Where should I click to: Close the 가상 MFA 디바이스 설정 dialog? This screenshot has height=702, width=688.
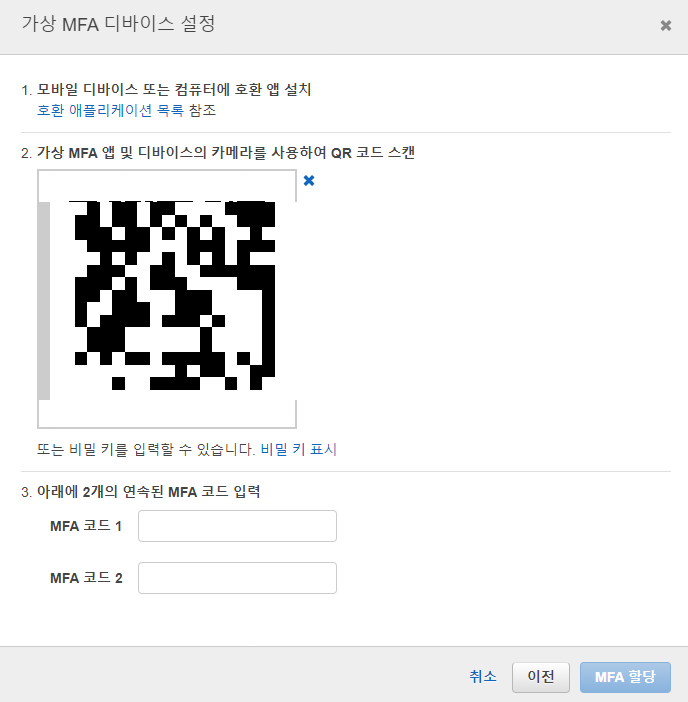[666, 26]
